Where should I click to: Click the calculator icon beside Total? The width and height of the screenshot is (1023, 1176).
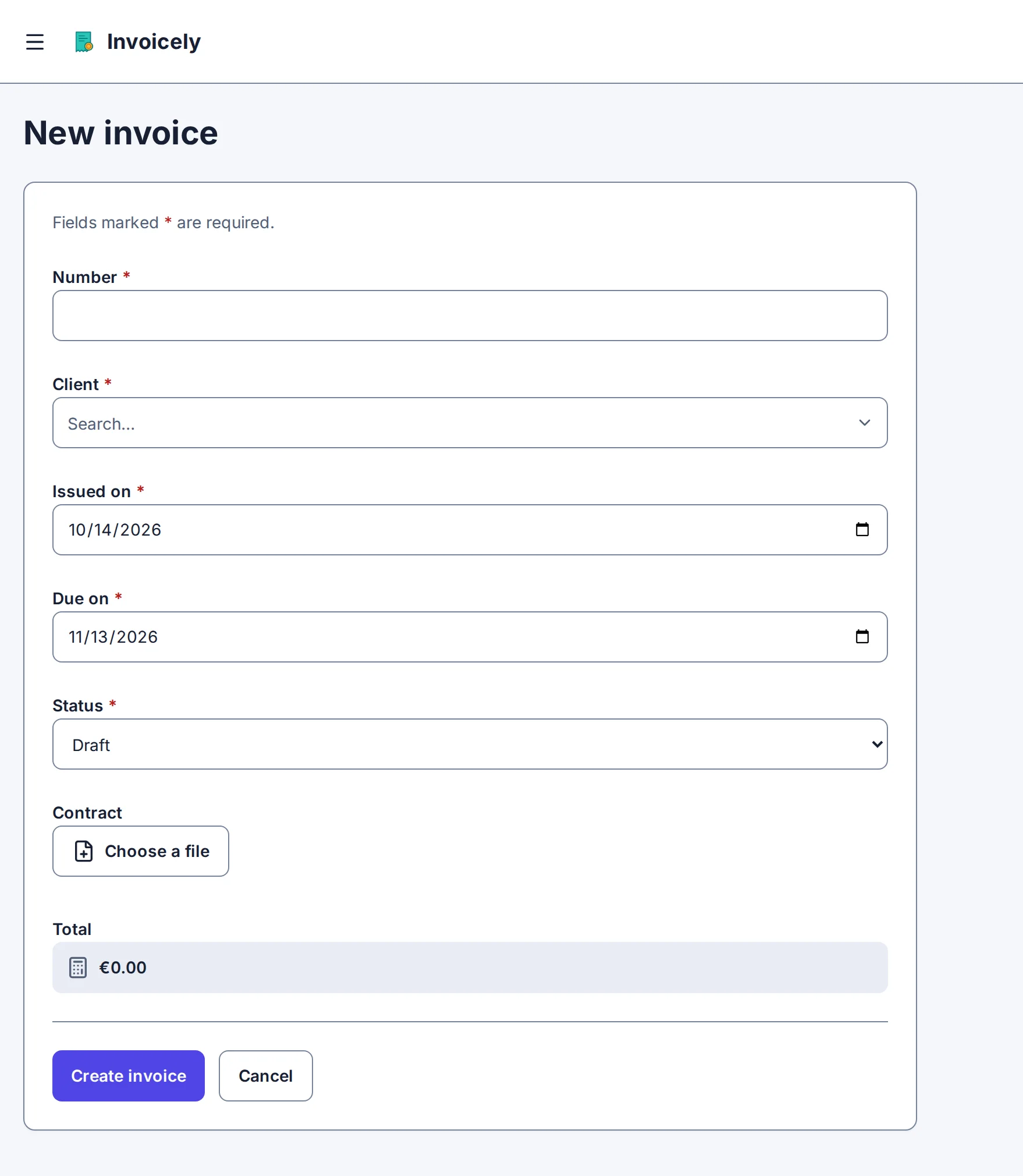pos(78,968)
